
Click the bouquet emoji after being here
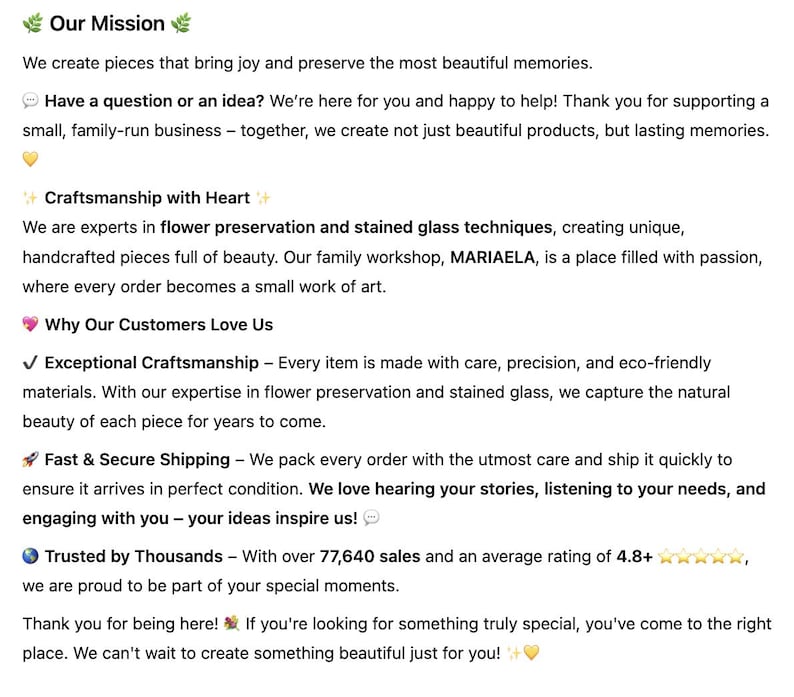click(232, 624)
